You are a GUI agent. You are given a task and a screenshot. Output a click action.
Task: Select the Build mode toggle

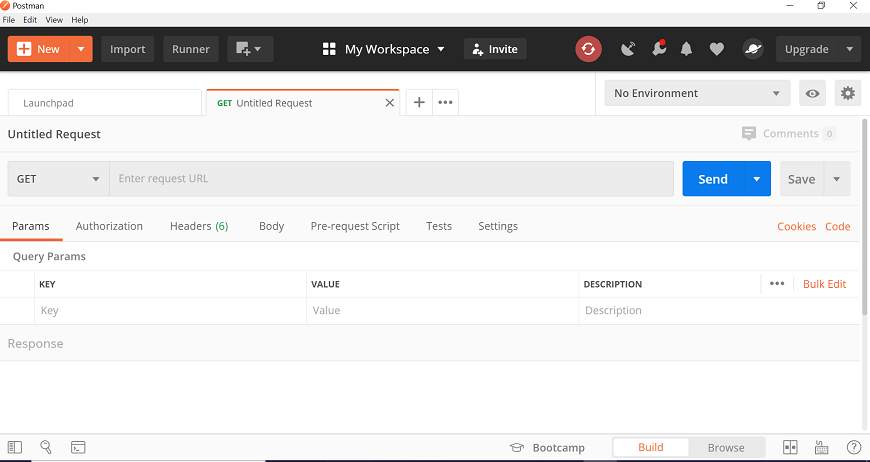pos(650,448)
